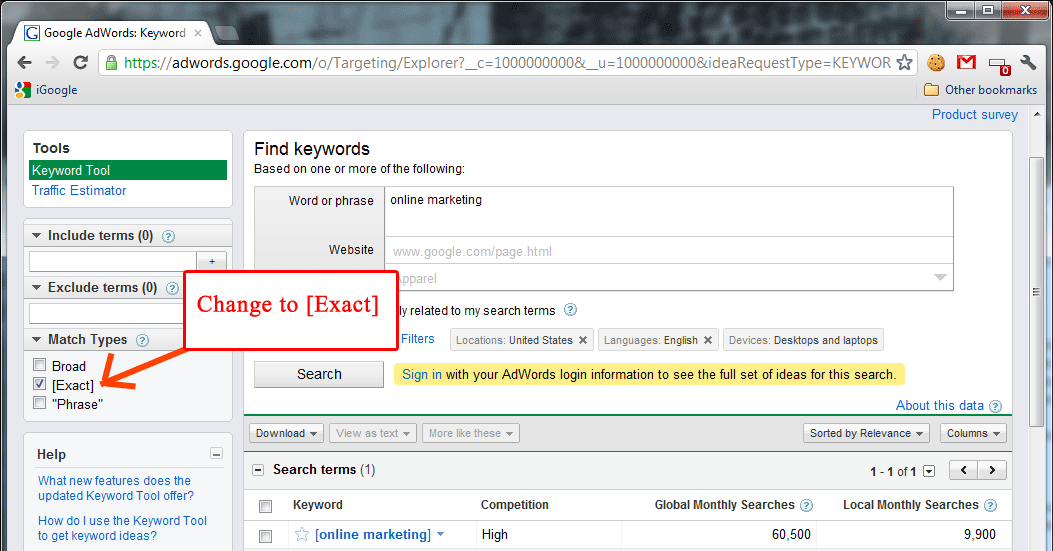
Task: Open the Chrome wrench menu
Action: (x=1028, y=62)
